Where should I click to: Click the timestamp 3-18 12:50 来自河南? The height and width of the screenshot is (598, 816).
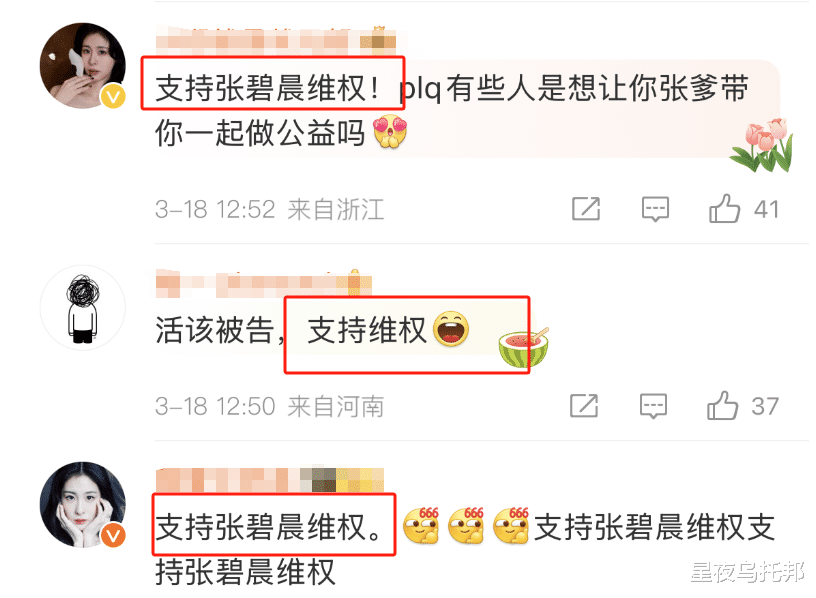[270, 406]
